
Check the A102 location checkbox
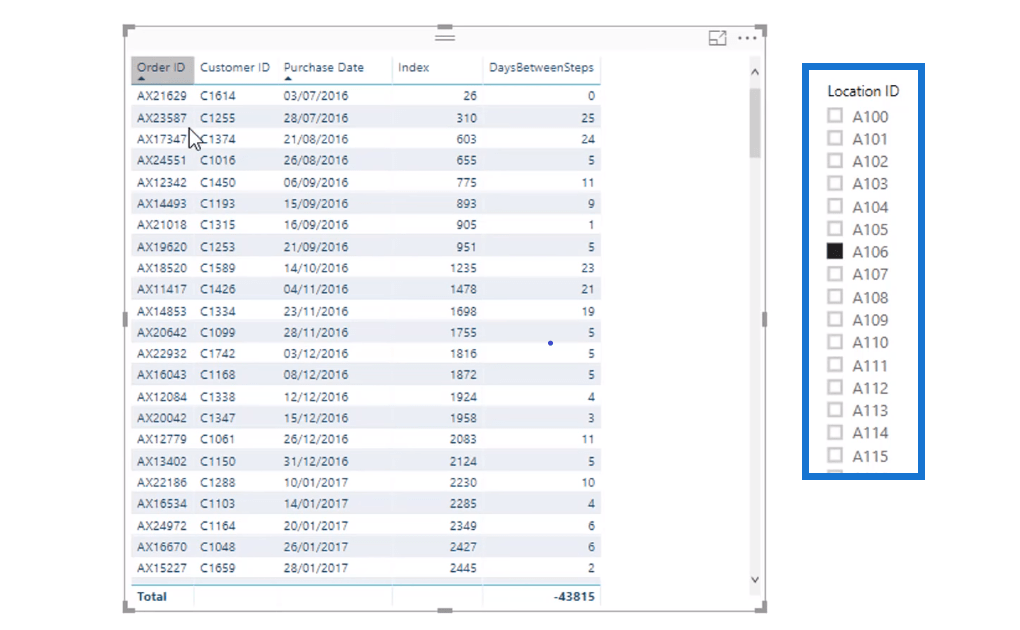pos(835,161)
